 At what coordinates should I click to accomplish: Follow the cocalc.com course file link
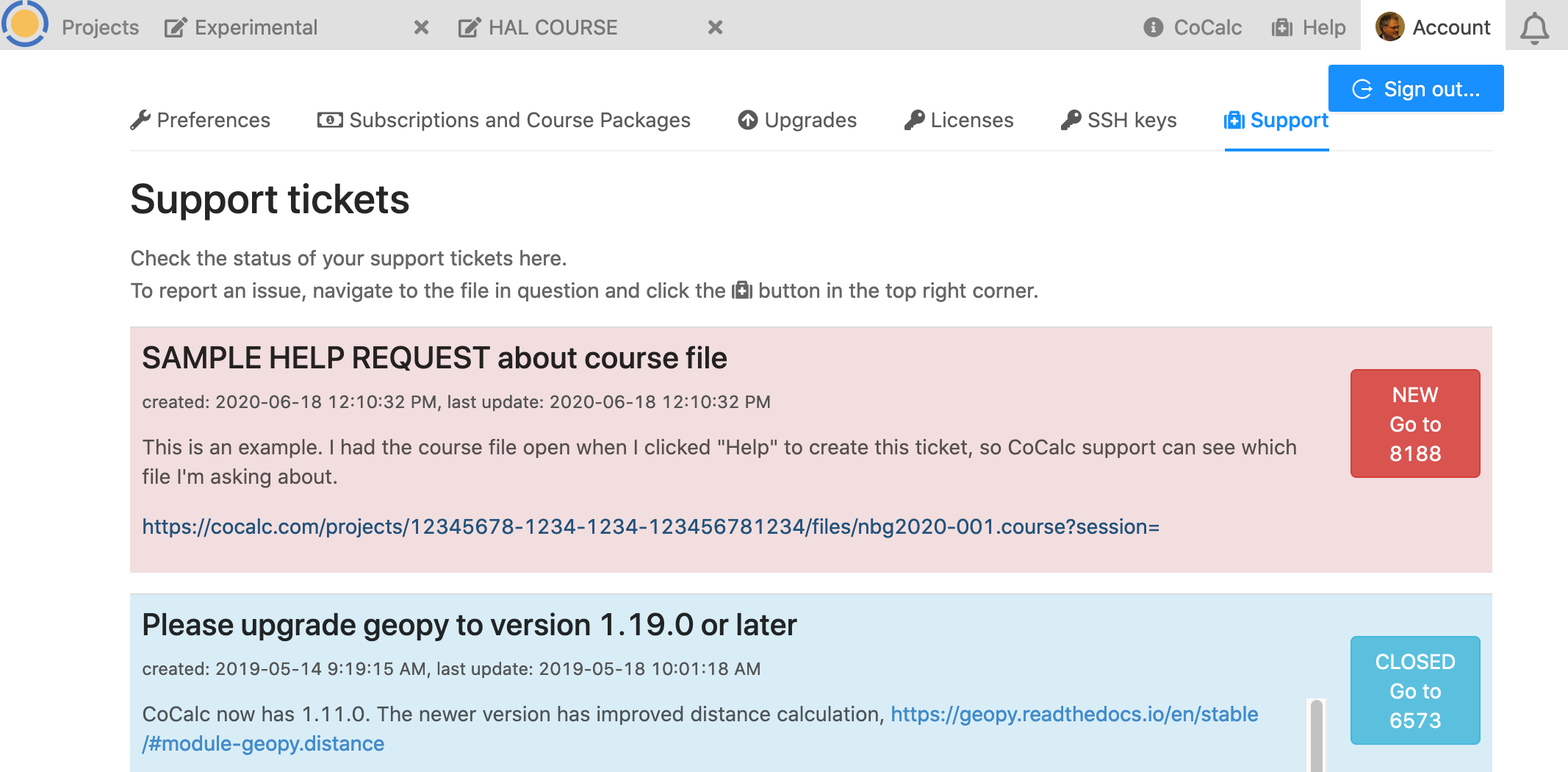[x=650, y=527]
